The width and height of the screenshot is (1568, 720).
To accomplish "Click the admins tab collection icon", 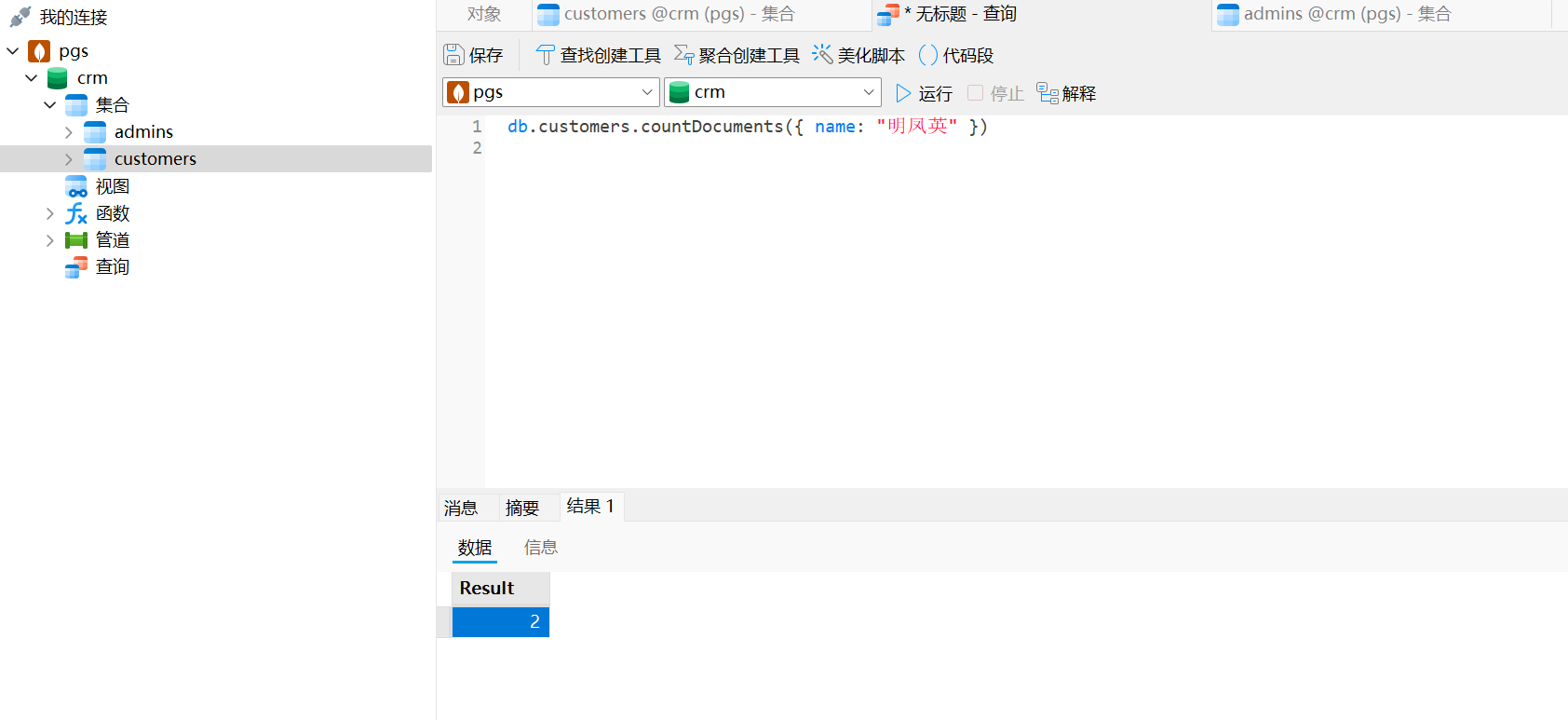I will click(x=1228, y=14).
